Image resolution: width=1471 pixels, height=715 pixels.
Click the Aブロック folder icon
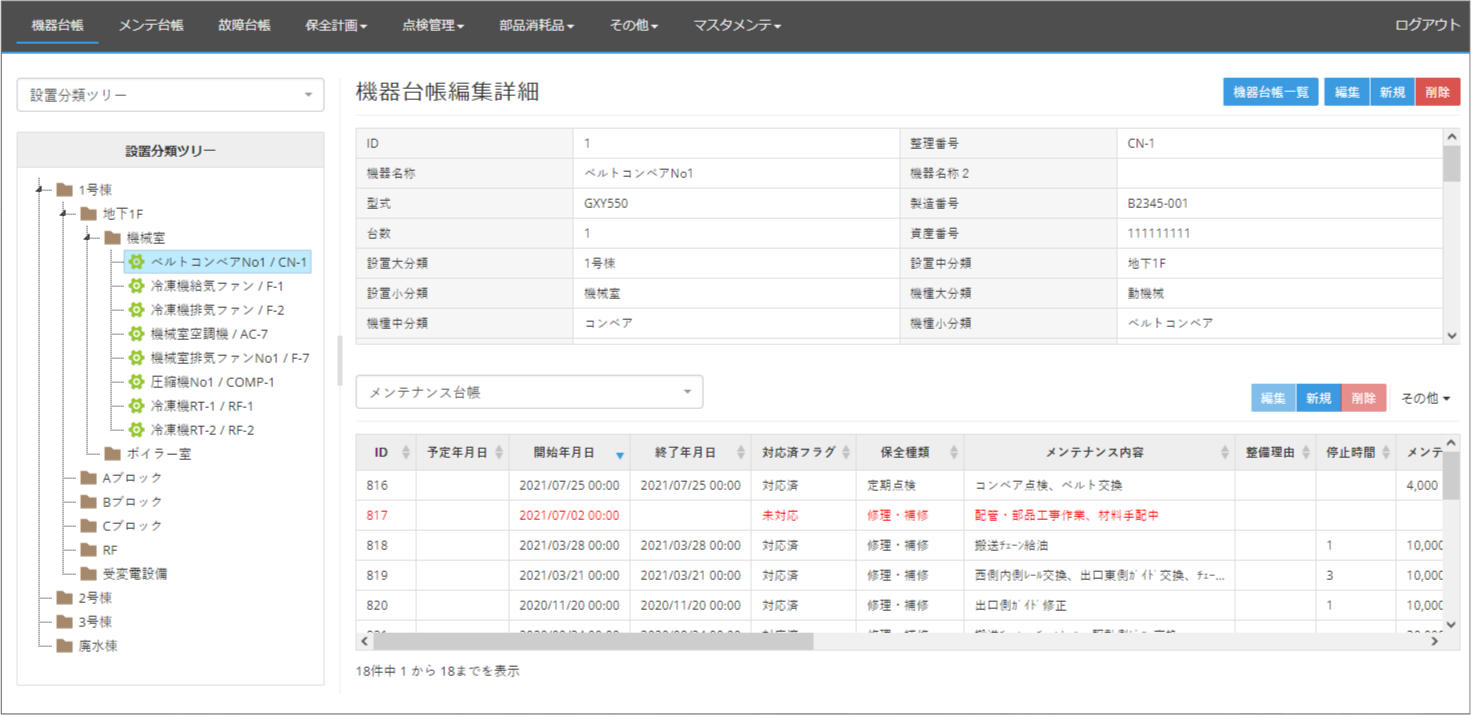click(88, 478)
